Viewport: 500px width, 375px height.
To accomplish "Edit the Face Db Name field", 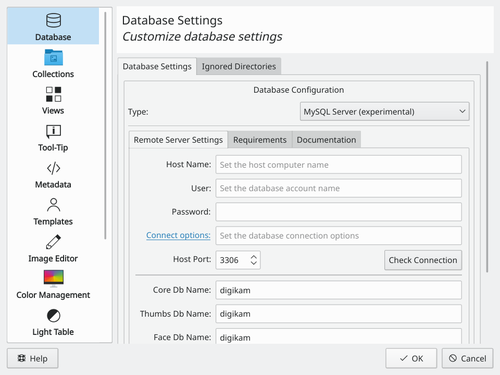I will point(338,336).
